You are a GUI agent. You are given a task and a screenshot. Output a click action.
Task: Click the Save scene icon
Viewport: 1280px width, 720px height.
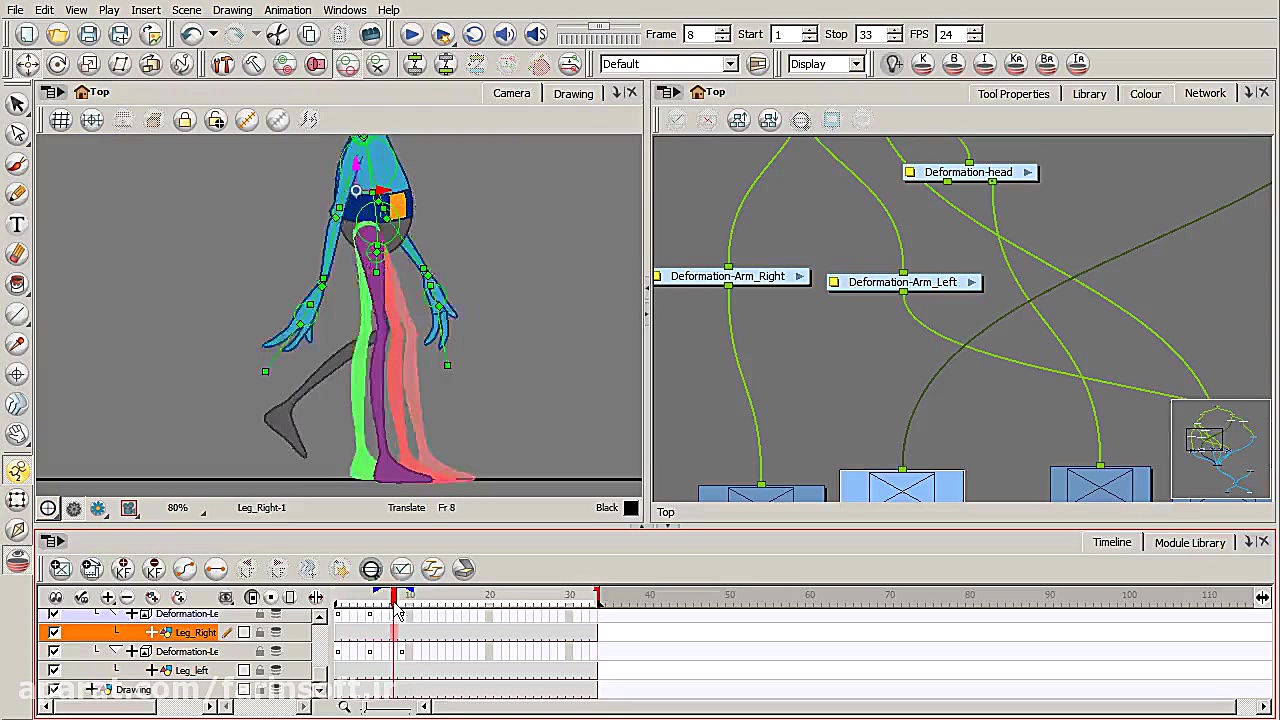(x=89, y=34)
